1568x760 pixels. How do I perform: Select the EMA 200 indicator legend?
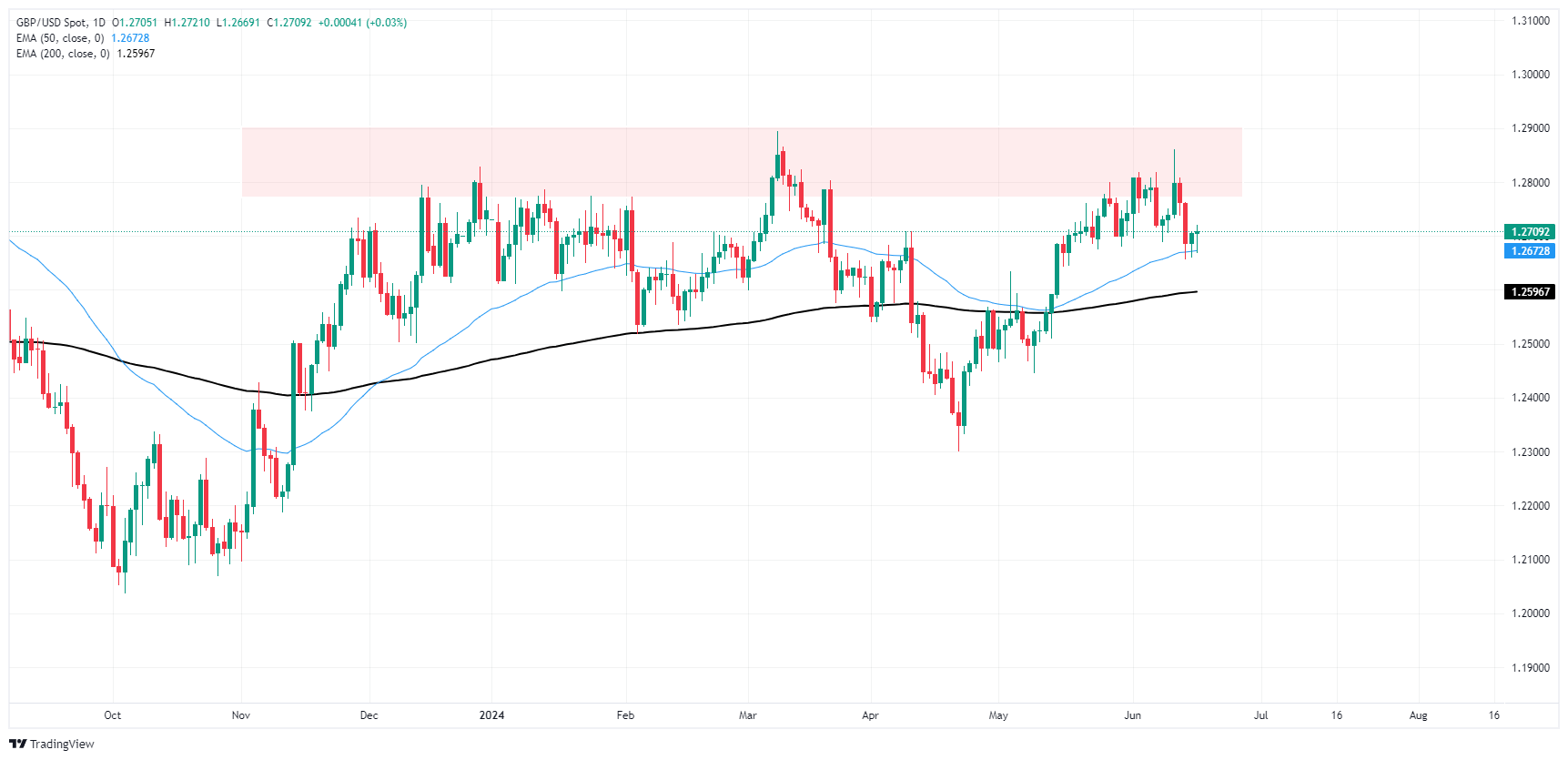[x=63, y=54]
